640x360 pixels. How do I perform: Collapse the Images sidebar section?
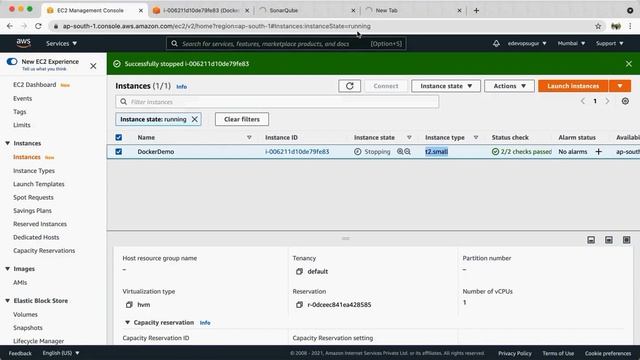[8, 269]
